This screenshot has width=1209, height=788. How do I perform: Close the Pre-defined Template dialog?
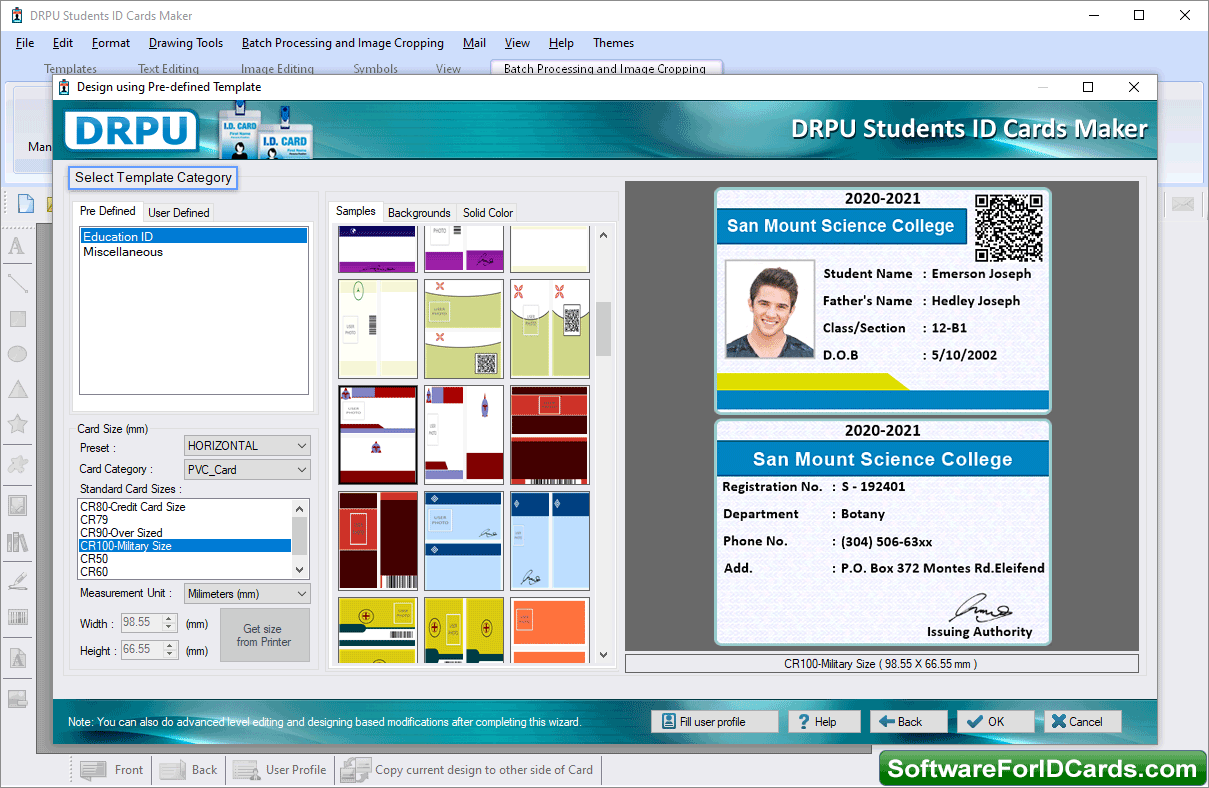point(1134,87)
